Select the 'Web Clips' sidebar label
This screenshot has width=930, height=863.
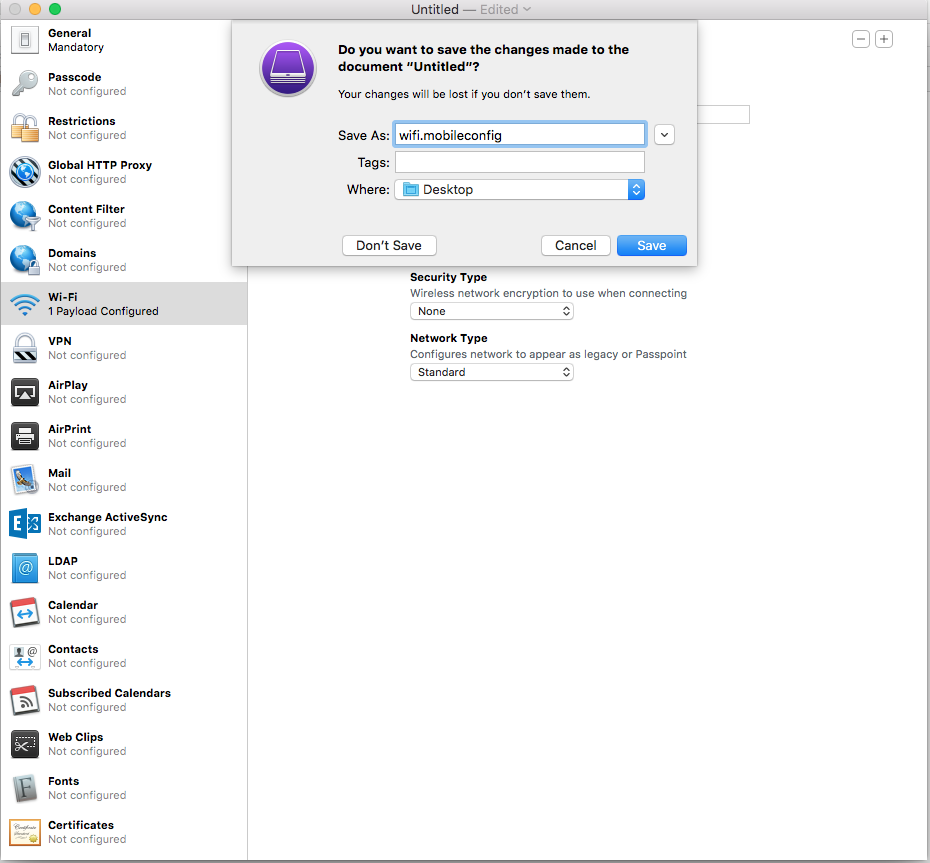[76, 737]
